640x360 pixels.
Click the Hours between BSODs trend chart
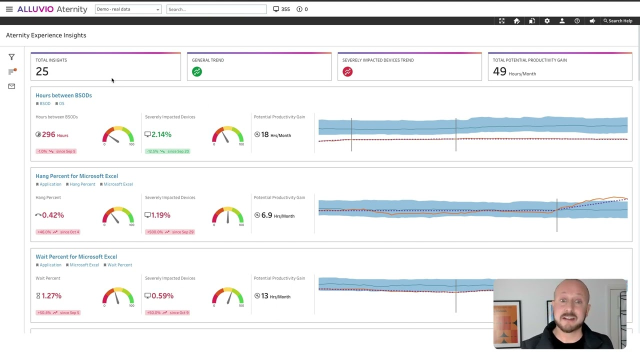473,135
